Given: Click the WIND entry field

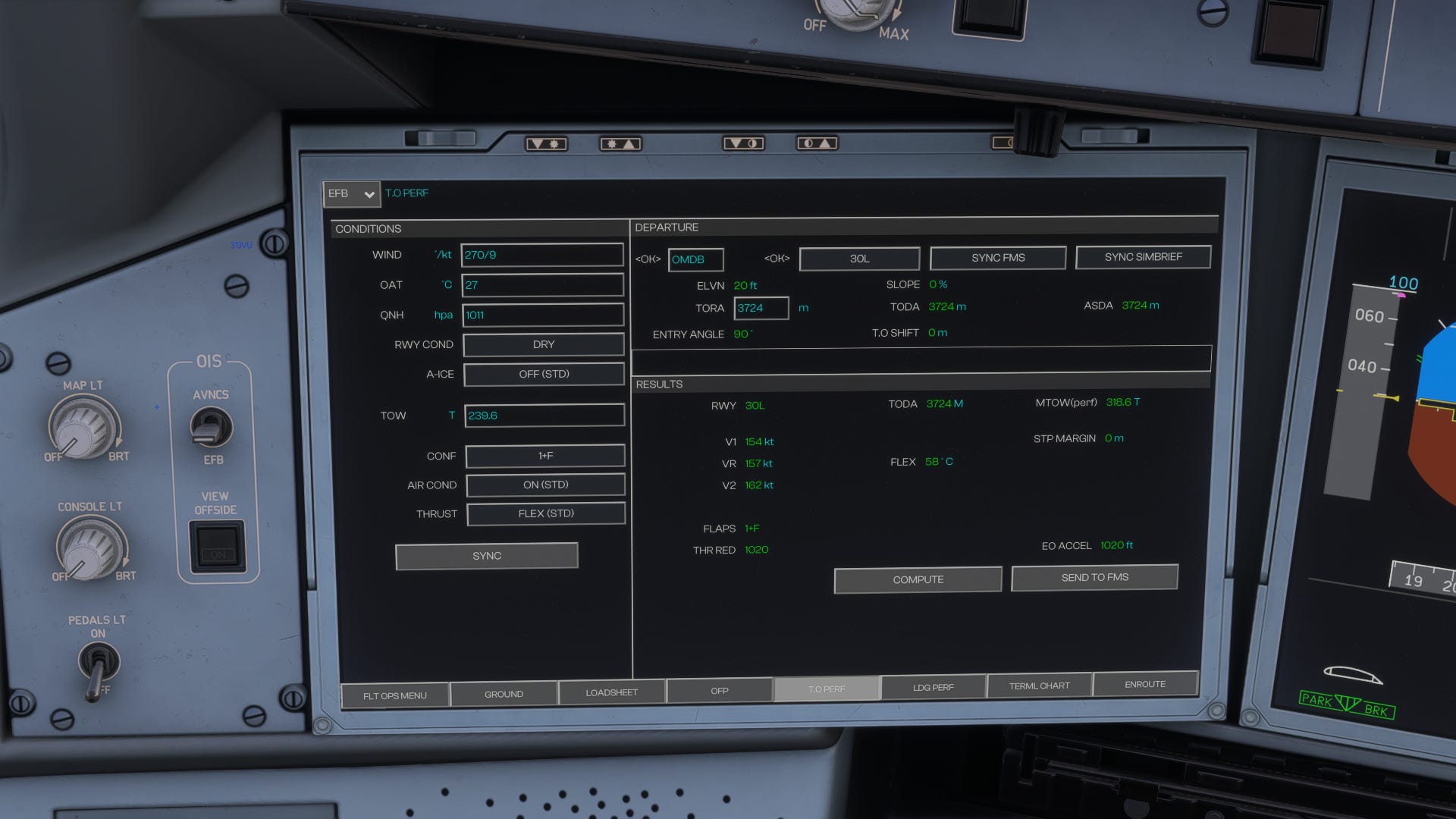Looking at the screenshot, I should (542, 254).
